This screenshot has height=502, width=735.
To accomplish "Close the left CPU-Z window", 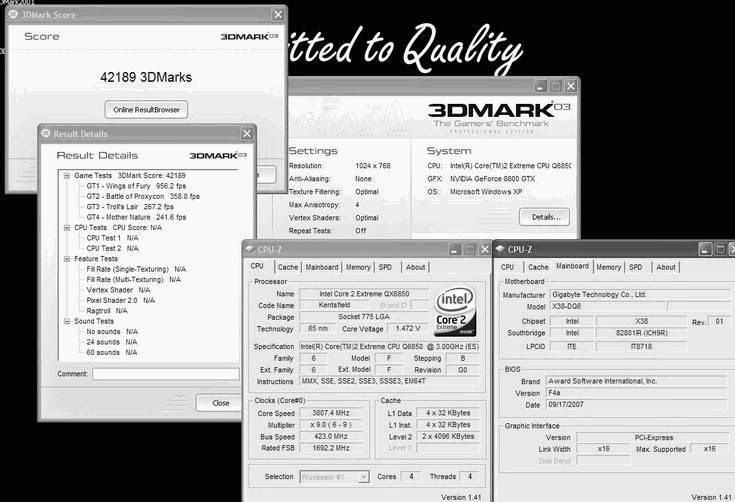I will pyautogui.click(x=485, y=250).
